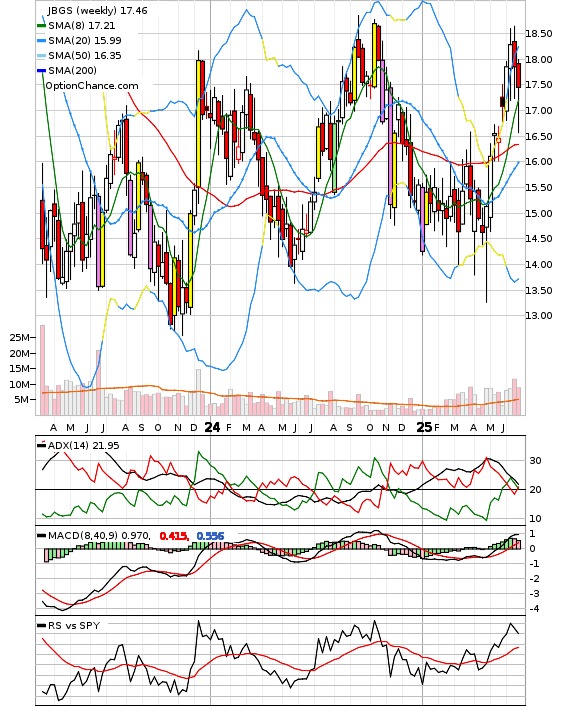Click the green SMA(8) legend swatch
Screen dimensions: 566x706
pos(41,26)
